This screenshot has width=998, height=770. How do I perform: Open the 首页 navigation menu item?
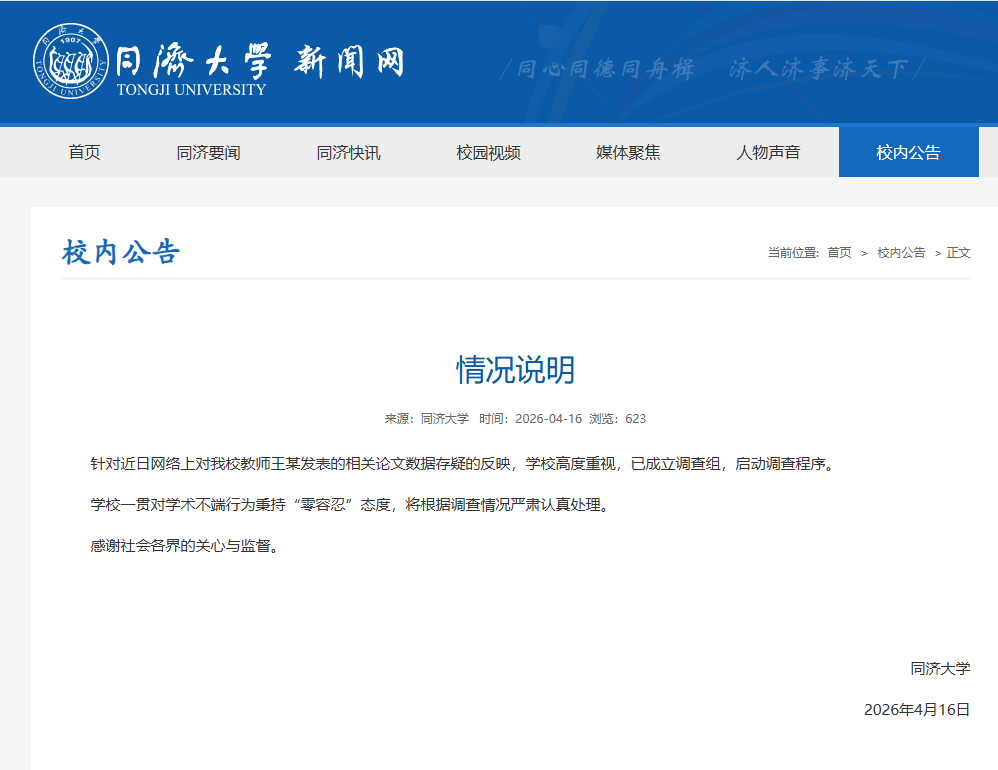[83, 151]
